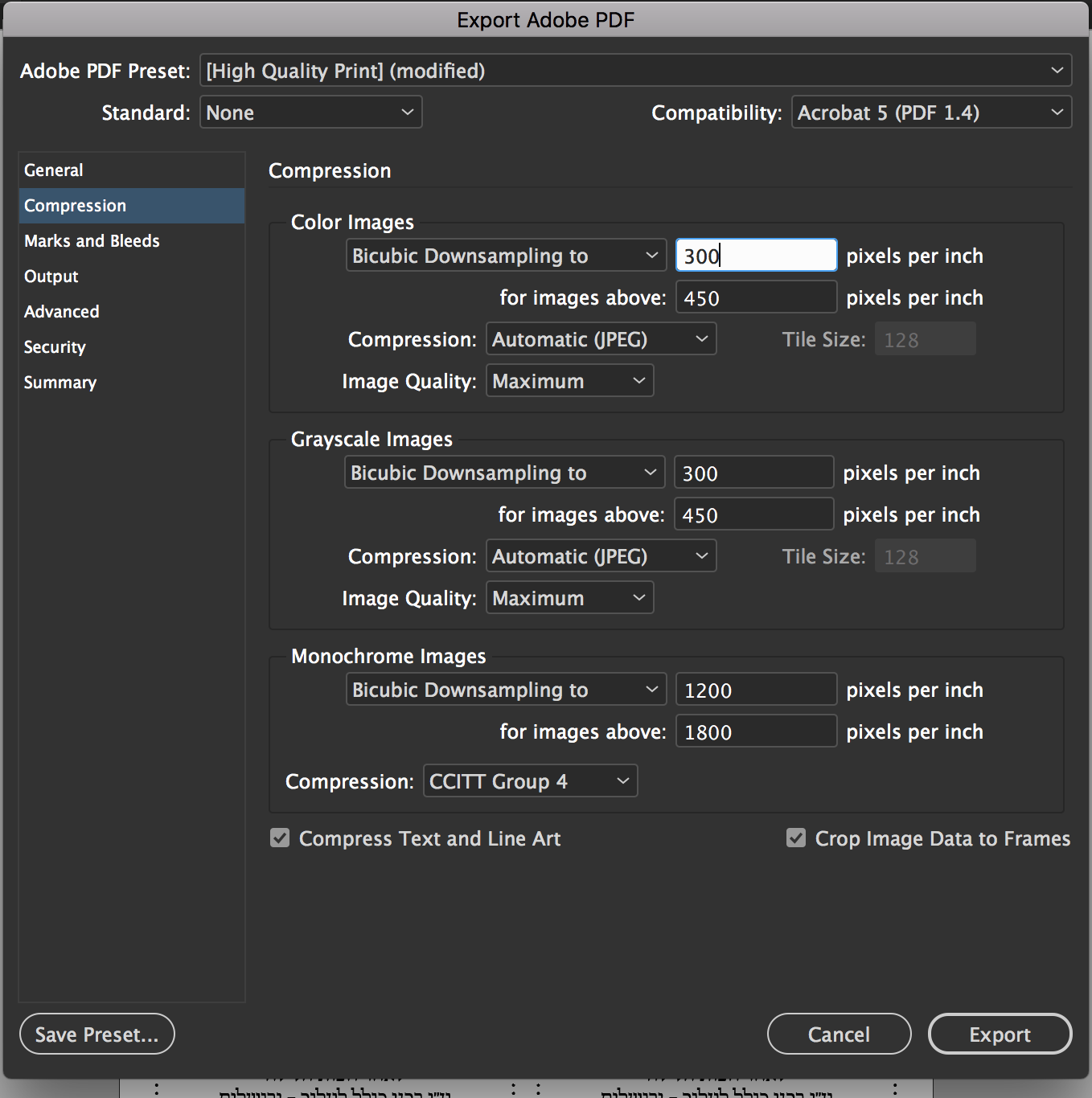
Task: Open Color Images downsampling method dropdown
Action: tap(506, 256)
